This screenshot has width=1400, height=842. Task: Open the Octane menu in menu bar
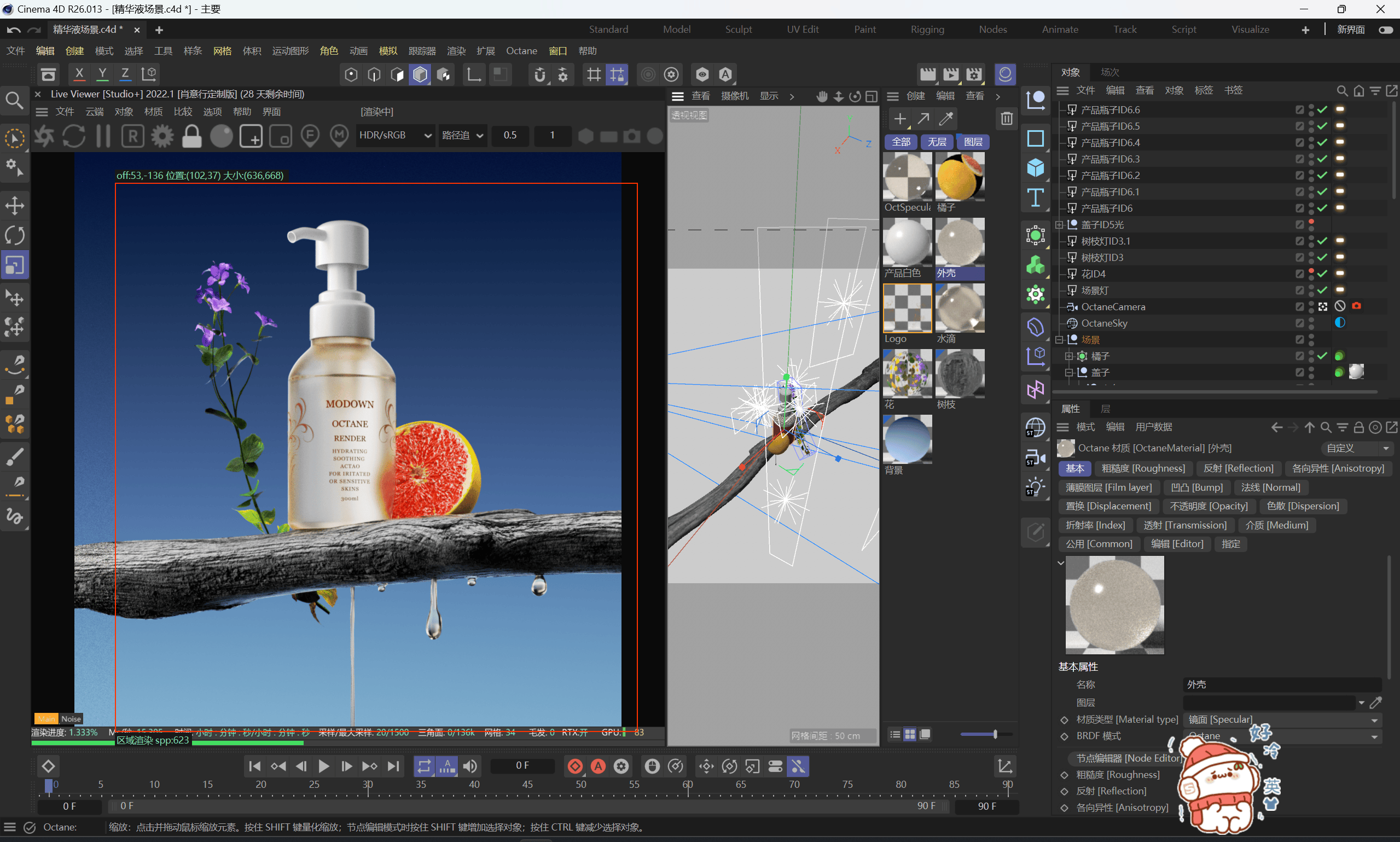coord(521,51)
